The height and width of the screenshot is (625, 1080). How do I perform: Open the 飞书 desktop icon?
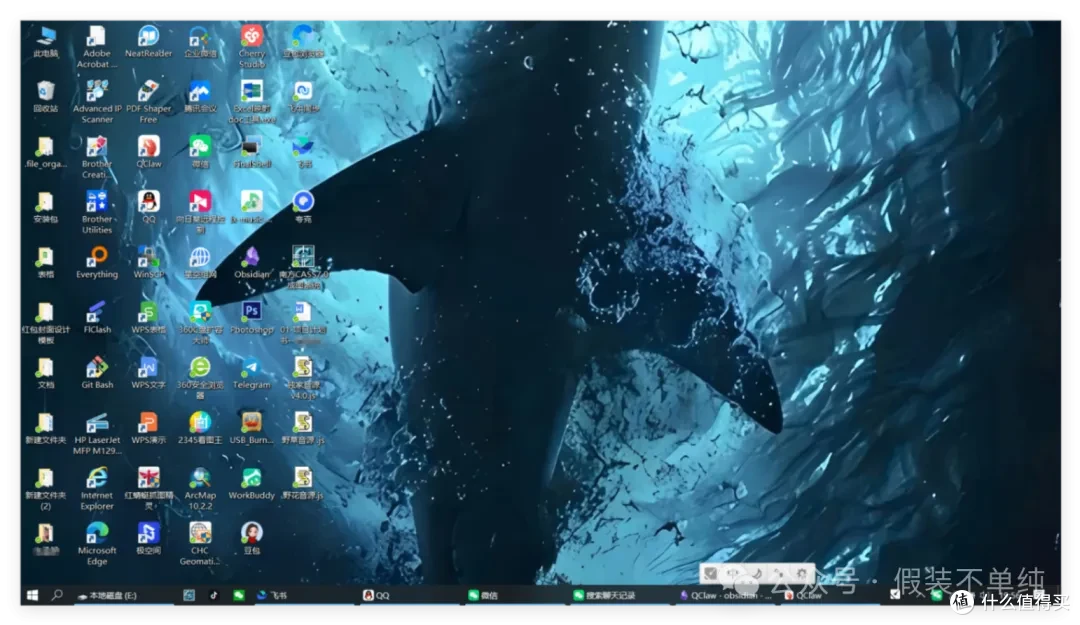(x=303, y=152)
